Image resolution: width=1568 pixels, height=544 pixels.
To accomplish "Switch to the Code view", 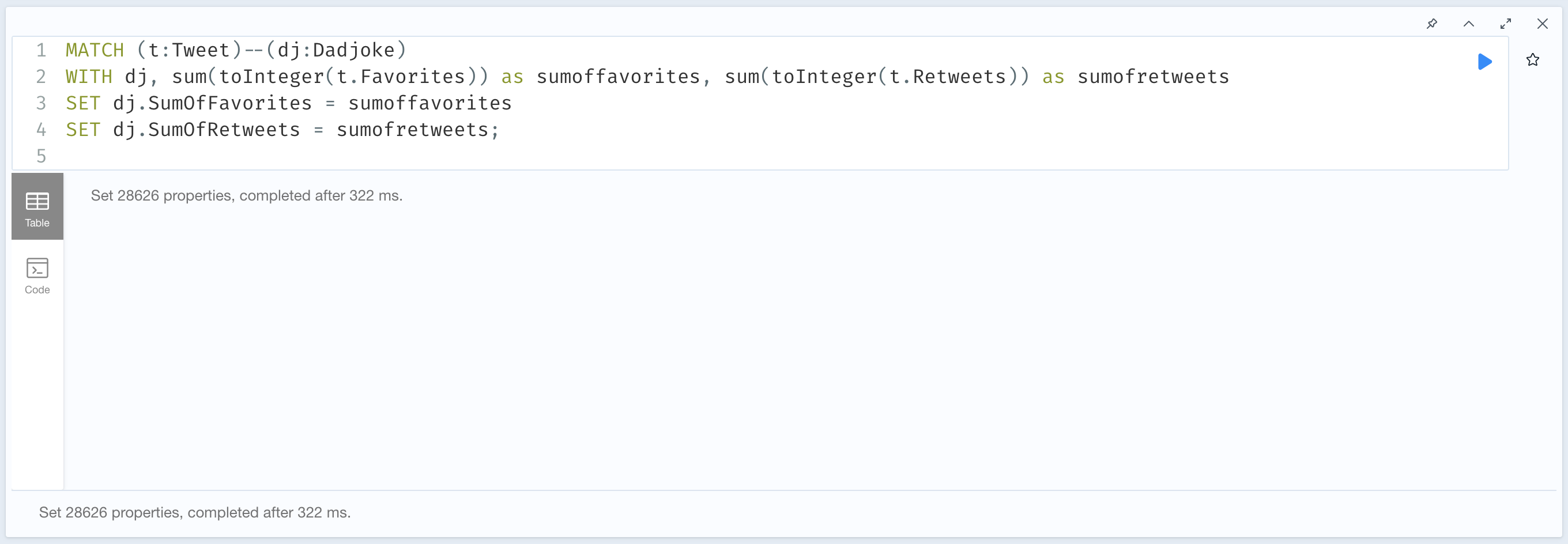I will (x=37, y=273).
